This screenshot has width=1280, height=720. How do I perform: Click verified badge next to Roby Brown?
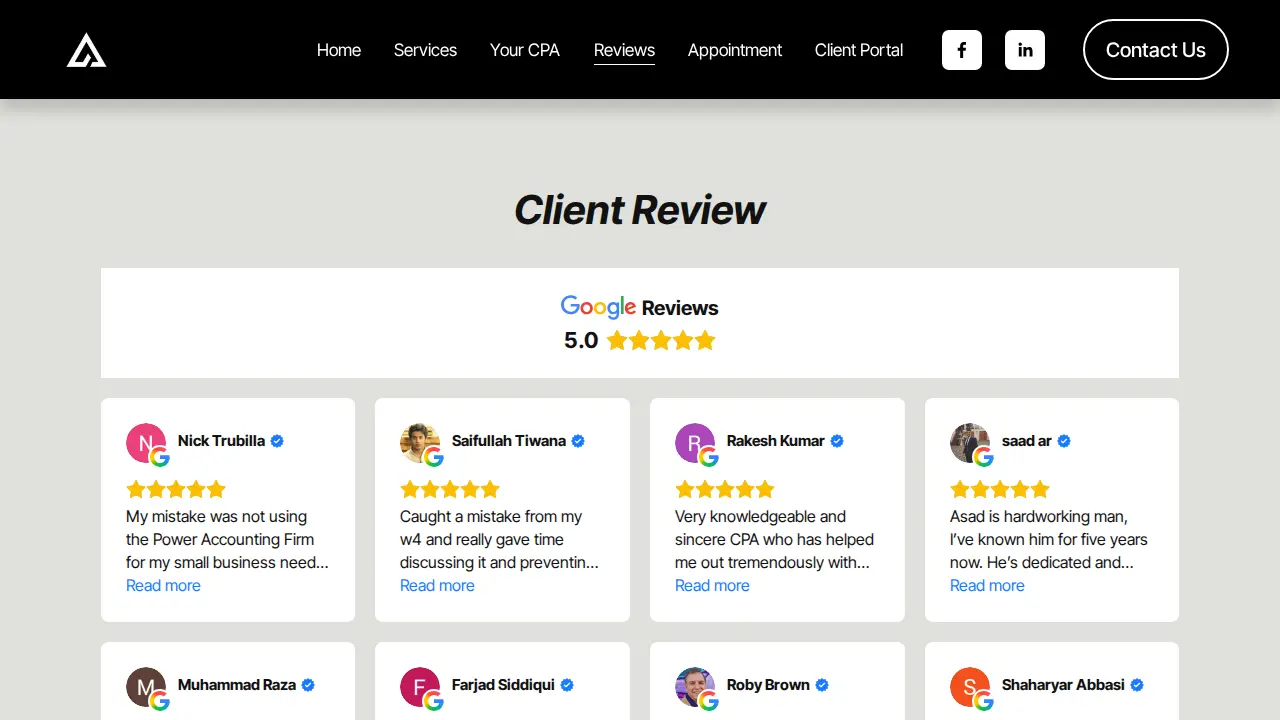point(822,685)
